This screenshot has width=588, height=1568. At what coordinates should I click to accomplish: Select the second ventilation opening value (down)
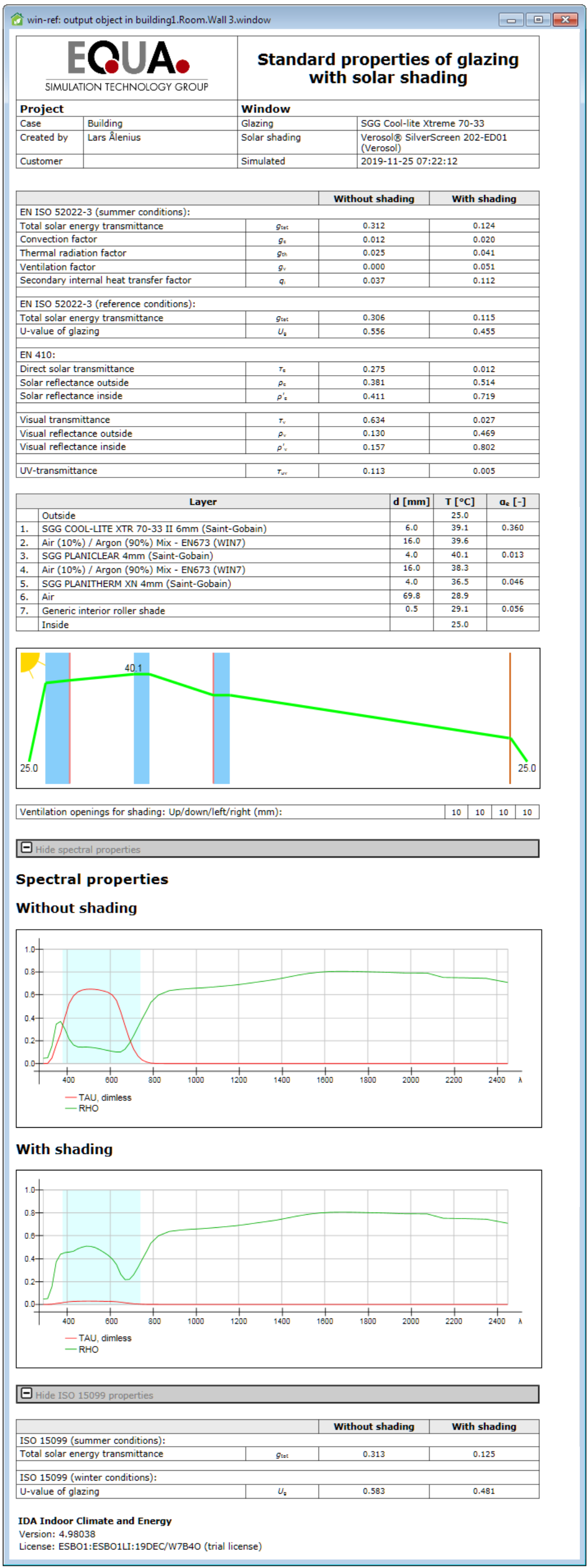coord(480,812)
